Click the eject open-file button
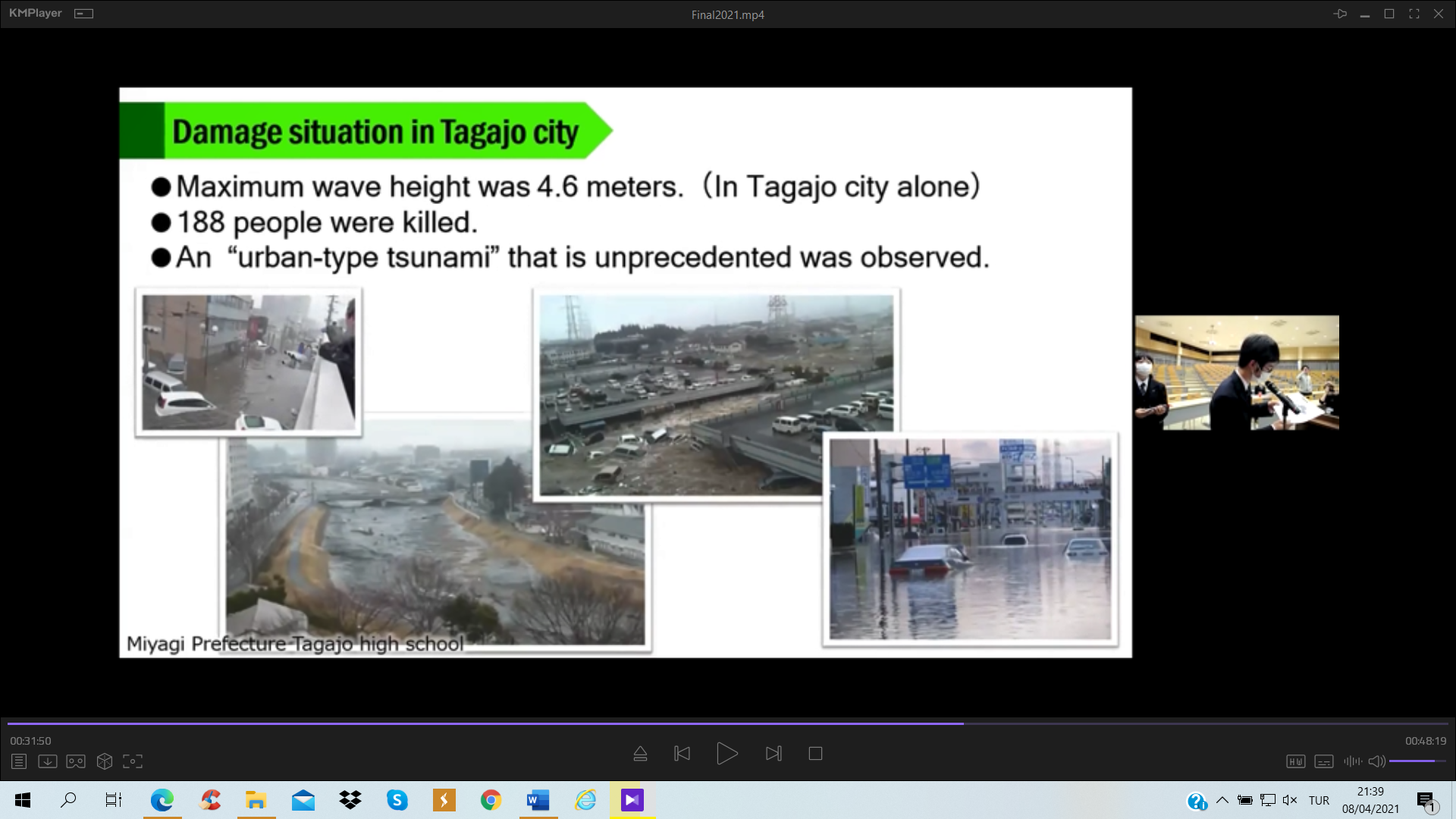 point(640,754)
